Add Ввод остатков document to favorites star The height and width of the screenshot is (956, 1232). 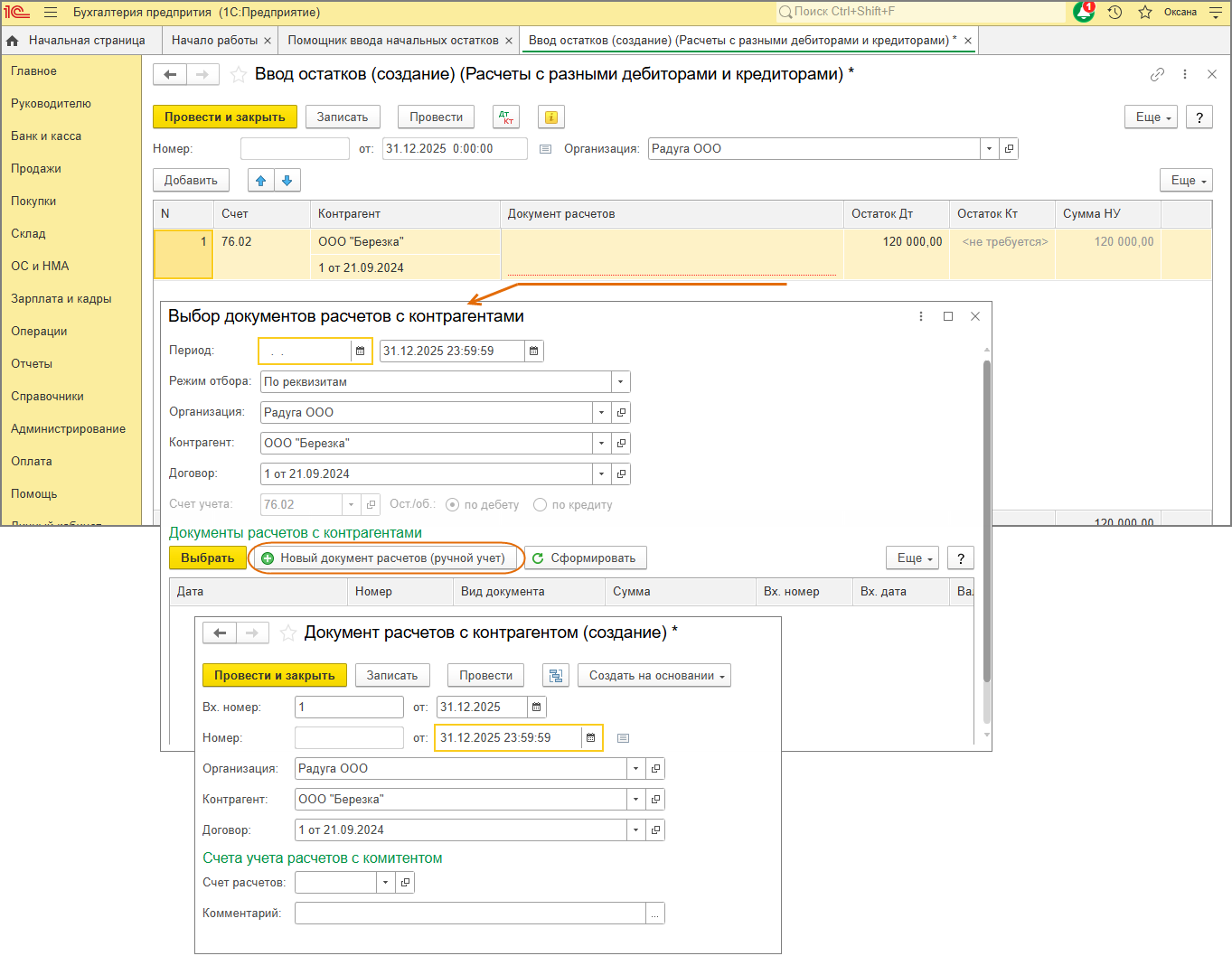point(239,74)
